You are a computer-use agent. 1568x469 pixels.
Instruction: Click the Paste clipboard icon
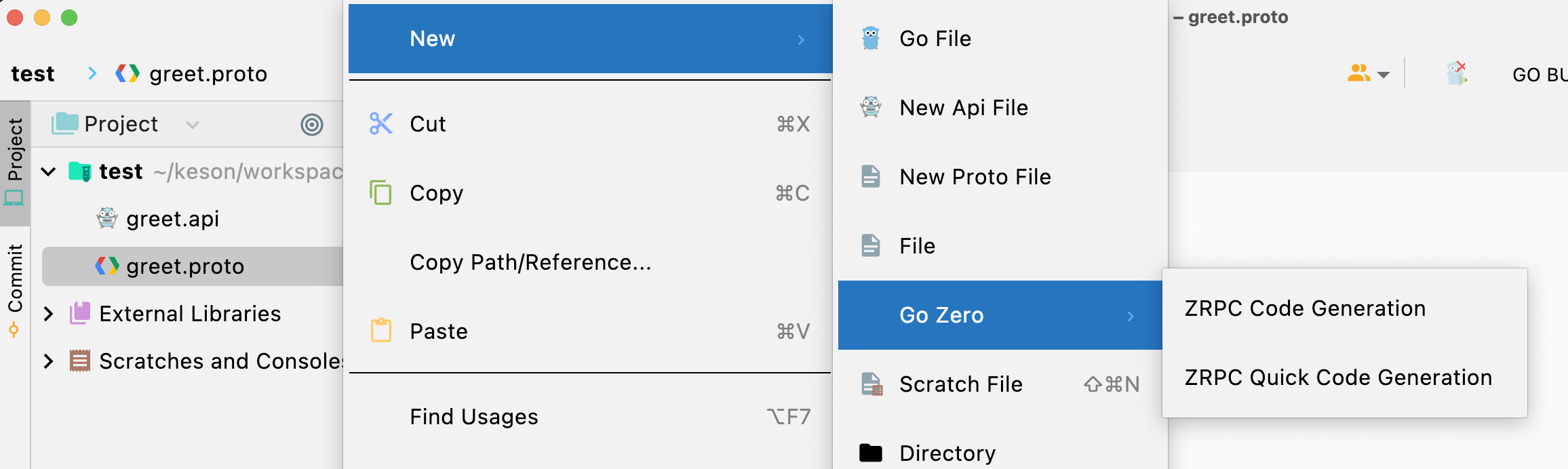[x=381, y=331]
